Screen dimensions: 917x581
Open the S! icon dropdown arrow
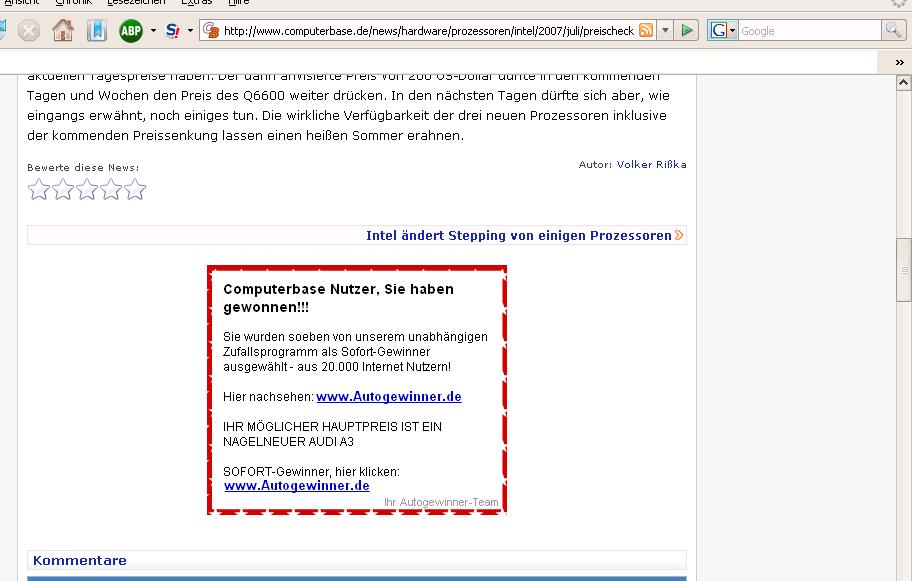coord(190,30)
